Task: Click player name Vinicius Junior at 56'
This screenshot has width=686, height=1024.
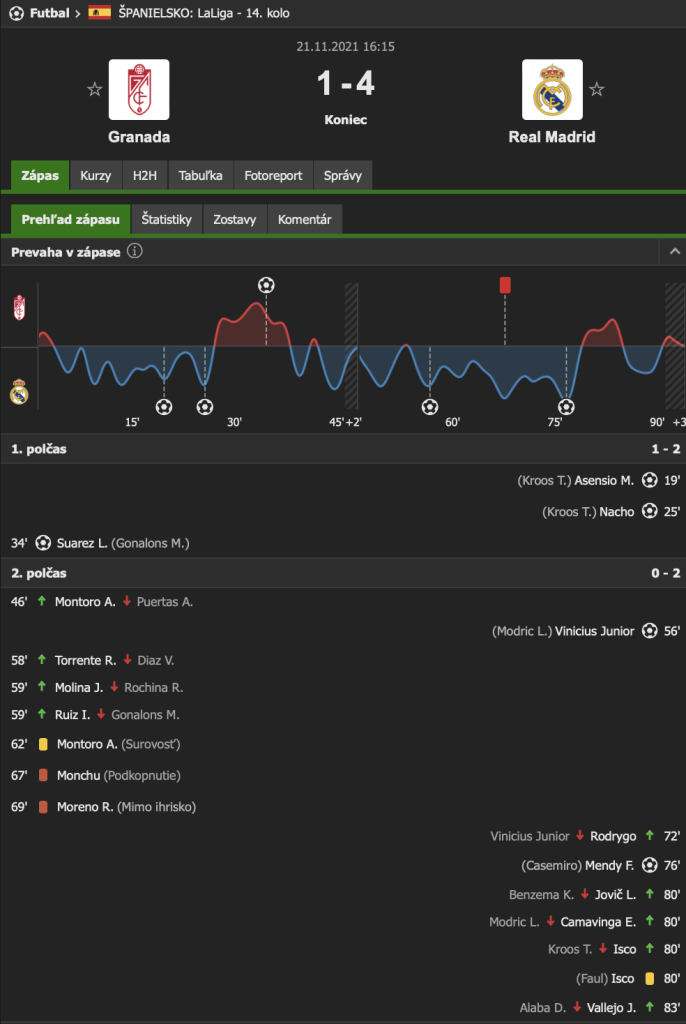Action: (597, 631)
